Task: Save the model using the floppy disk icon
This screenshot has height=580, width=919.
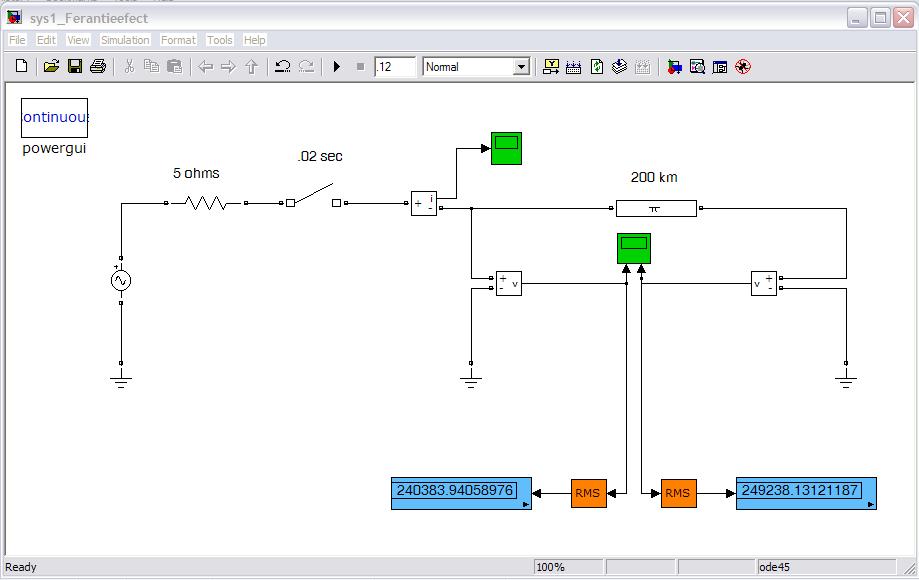Action: click(x=74, y=67)
